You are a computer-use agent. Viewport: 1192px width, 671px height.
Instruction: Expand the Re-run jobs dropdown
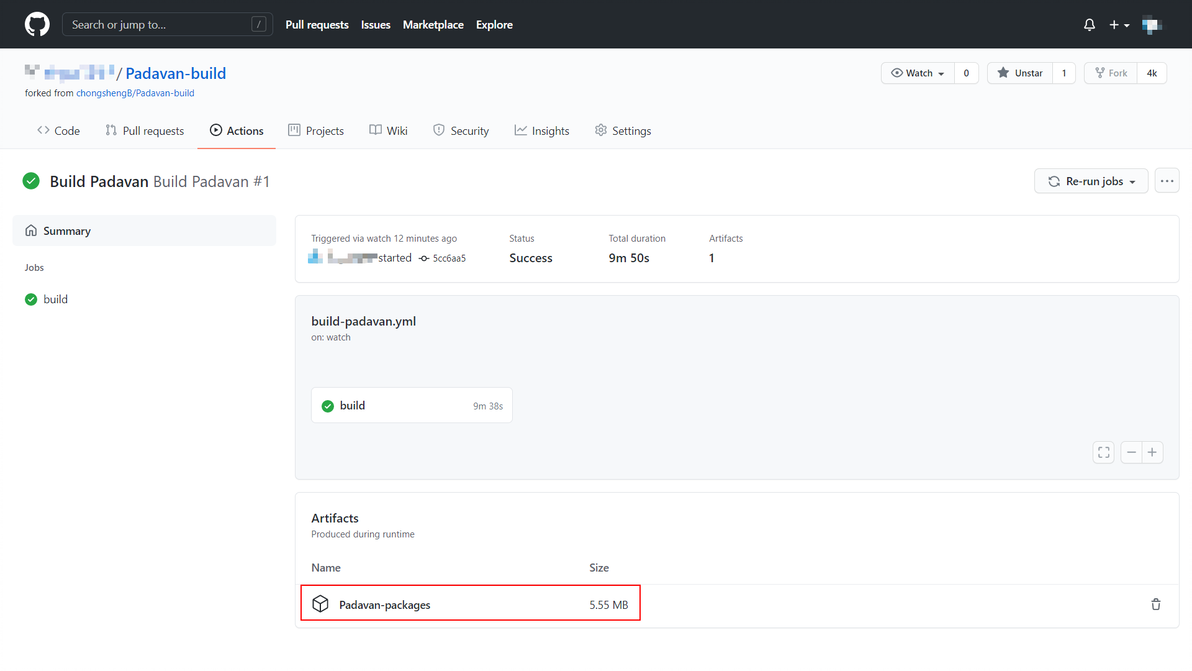1091,181
